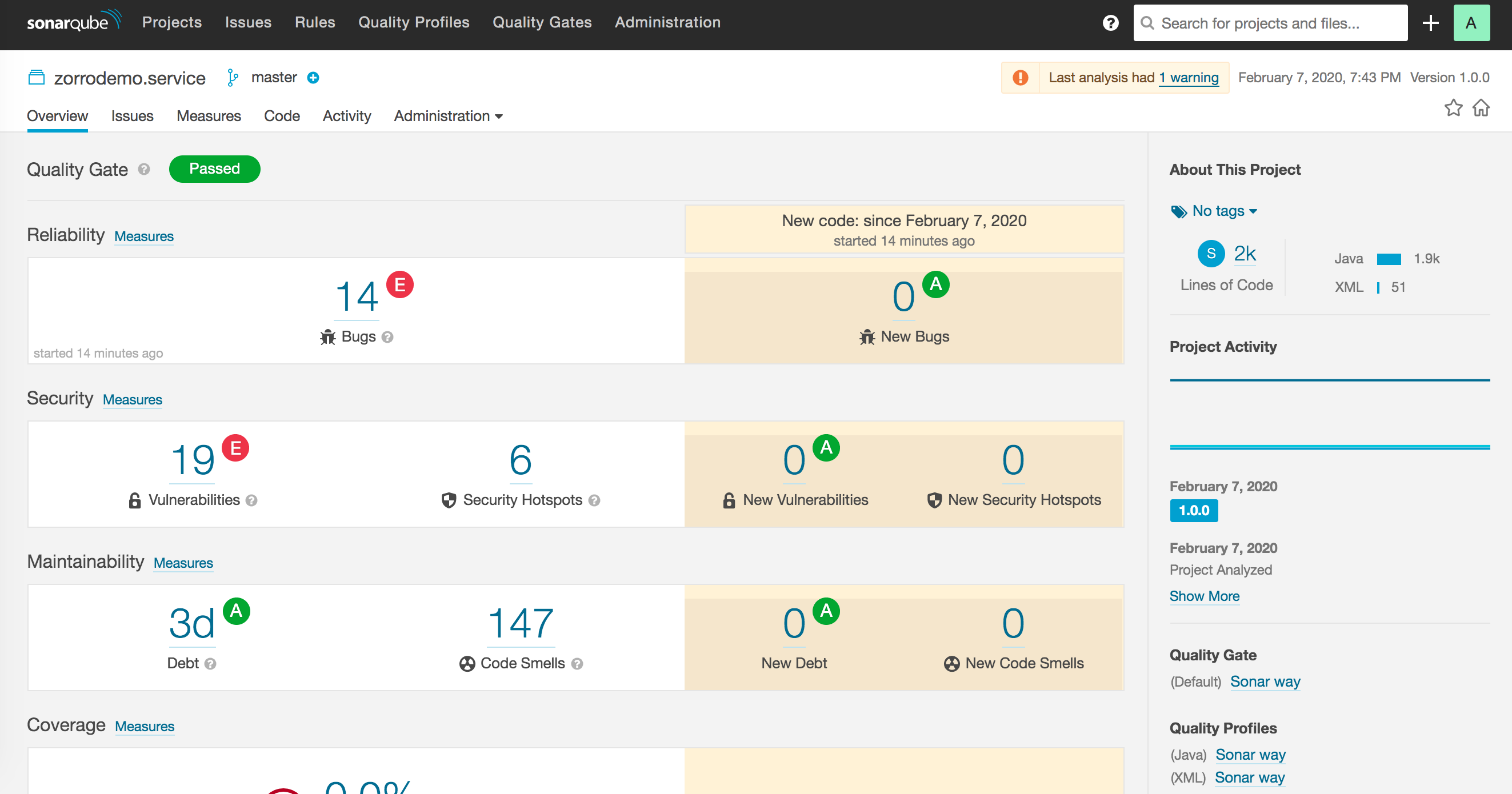1512x794 pixels.
Task: Open global Administration in the top navigation
Action: coord(668,22)
